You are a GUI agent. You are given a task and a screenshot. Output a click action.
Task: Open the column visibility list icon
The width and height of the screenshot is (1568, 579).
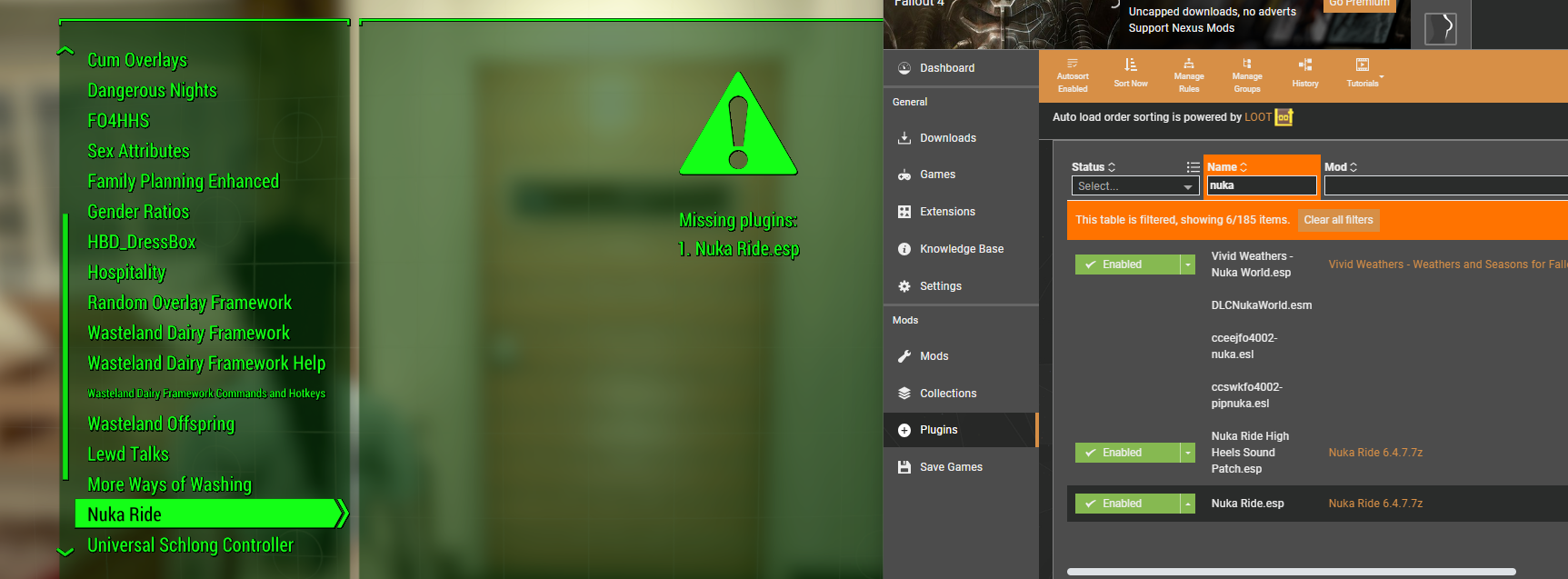coord(1193,167)
